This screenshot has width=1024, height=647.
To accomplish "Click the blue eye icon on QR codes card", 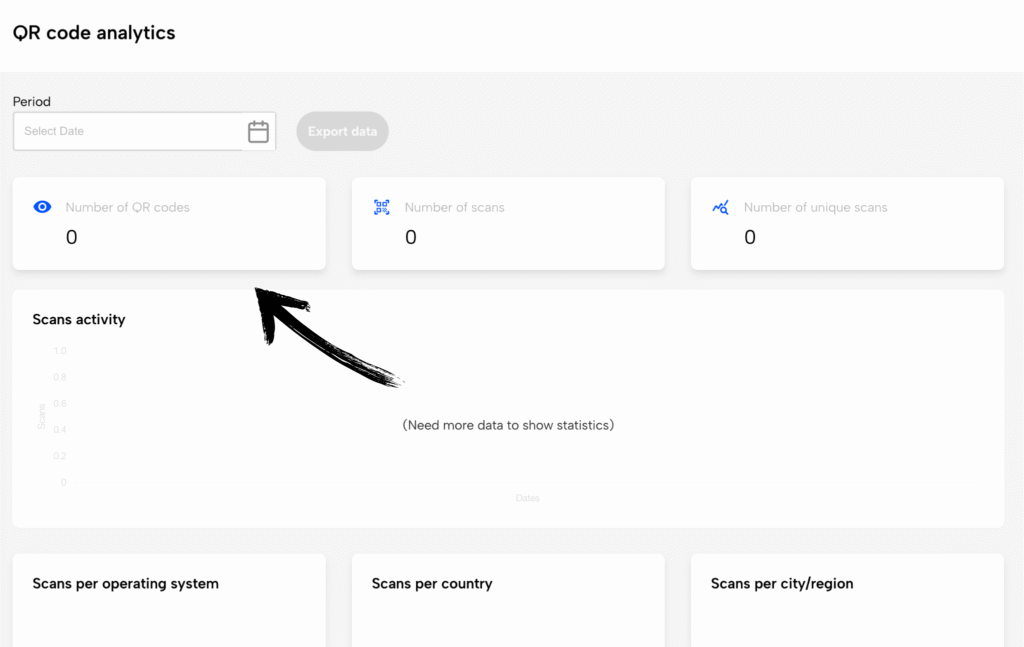I will [x=42, y=207].
